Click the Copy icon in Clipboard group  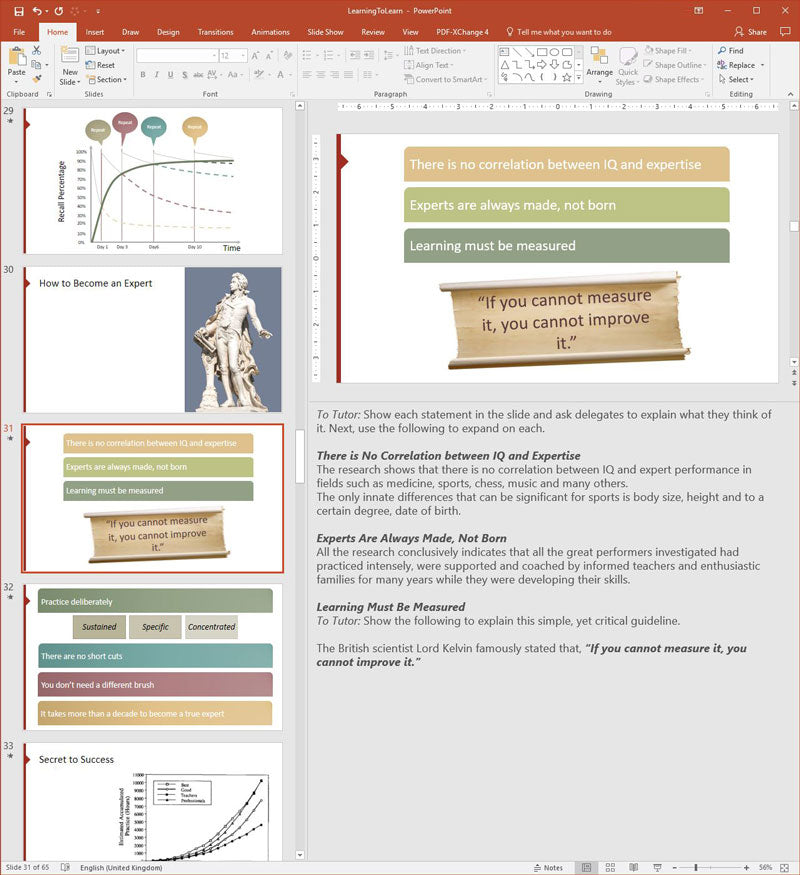point(36,65)
